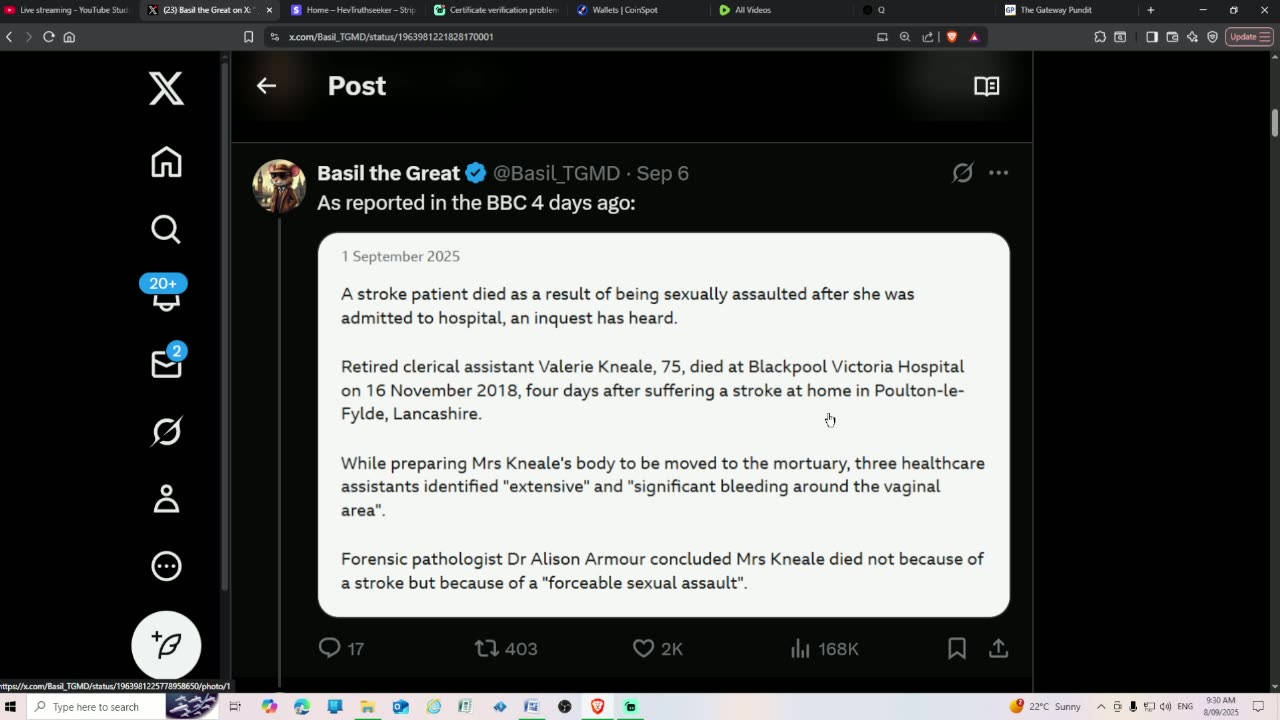Screen dimensions: 1280x720
Task: Open the @Basil_TGMD profile handle link
Action: tap(556, 173)
